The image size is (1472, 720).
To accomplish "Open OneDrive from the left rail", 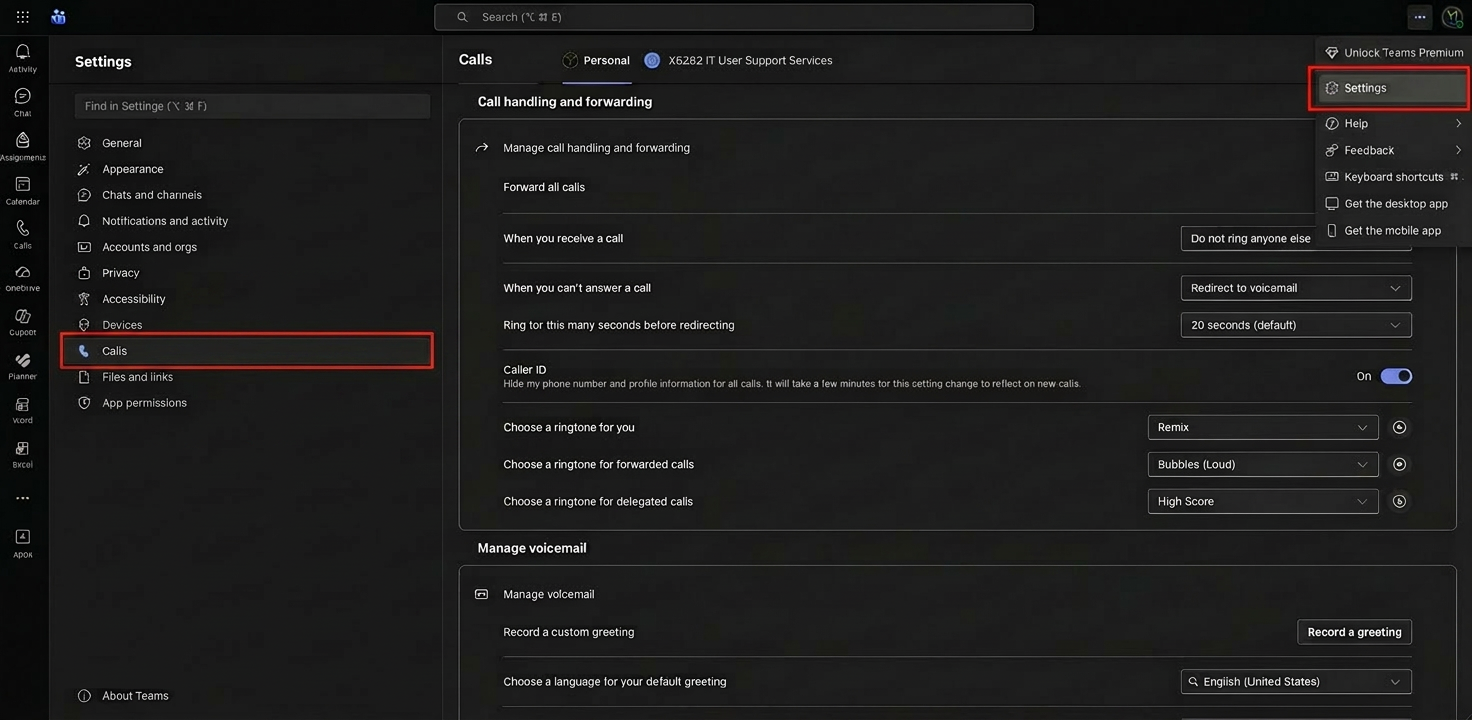I will click(x=22, y=278).
